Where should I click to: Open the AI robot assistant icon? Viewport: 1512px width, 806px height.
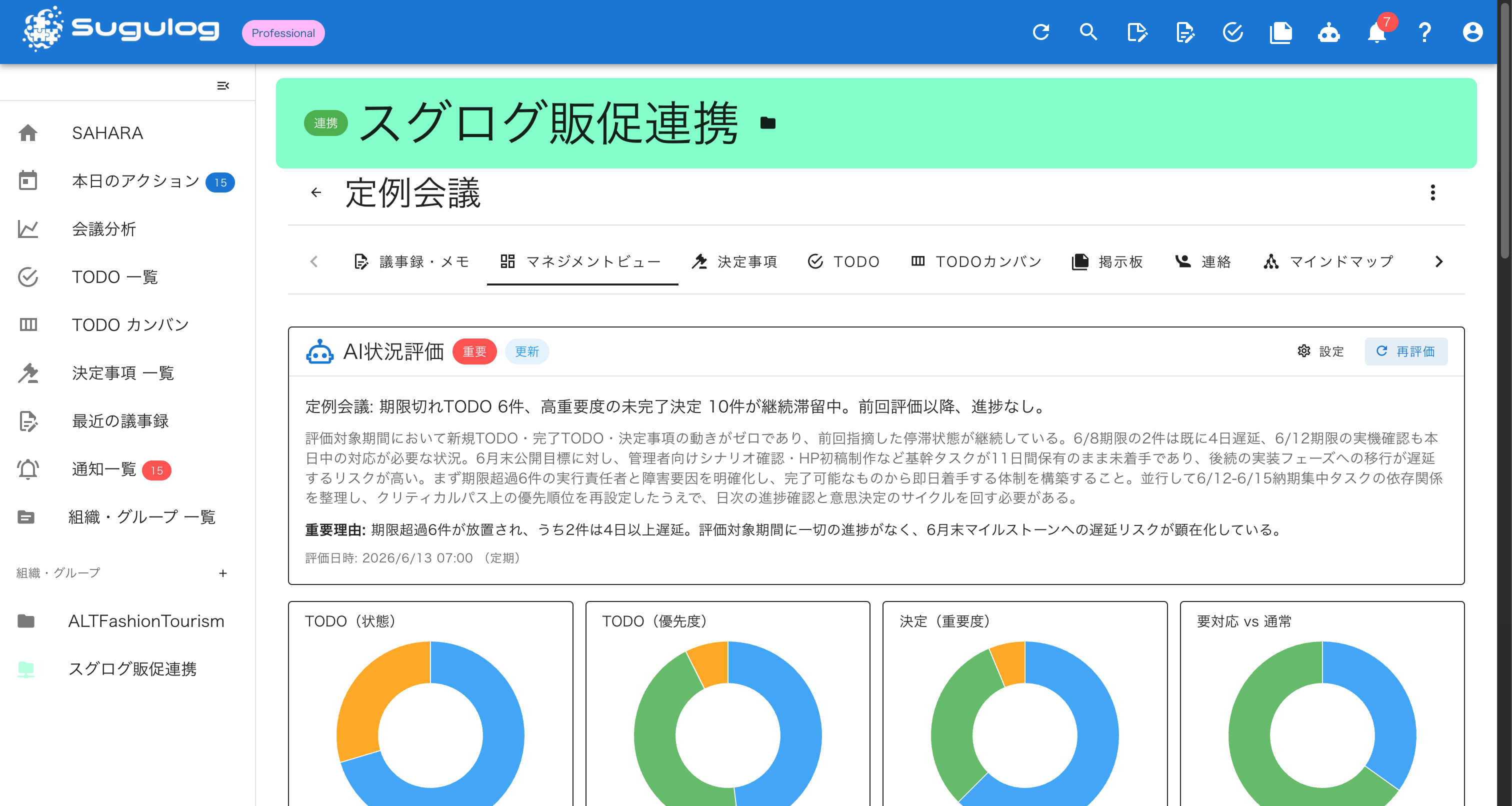(x=1329, y=32)
